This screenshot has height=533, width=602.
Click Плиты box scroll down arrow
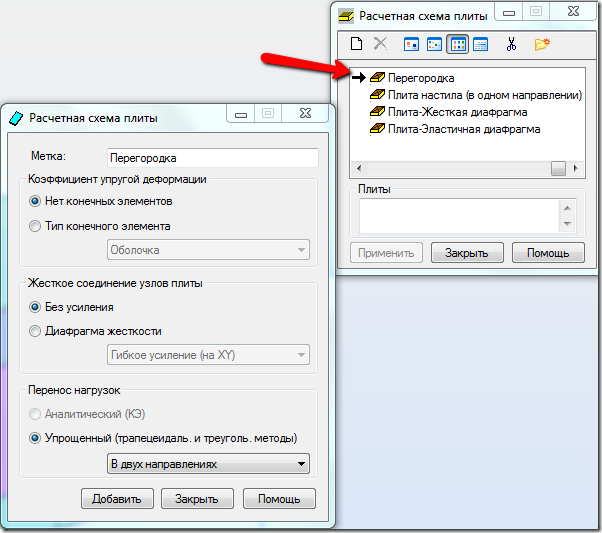[567, 224]
